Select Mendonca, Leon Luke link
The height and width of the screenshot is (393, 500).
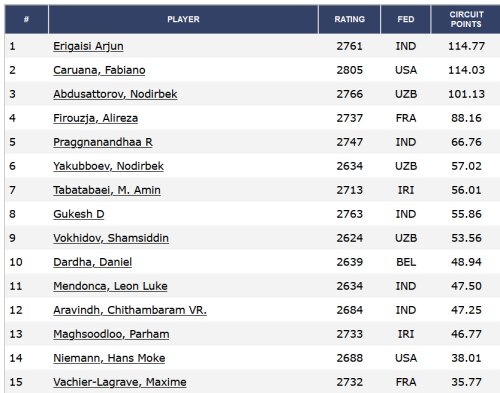coord(110,286)
